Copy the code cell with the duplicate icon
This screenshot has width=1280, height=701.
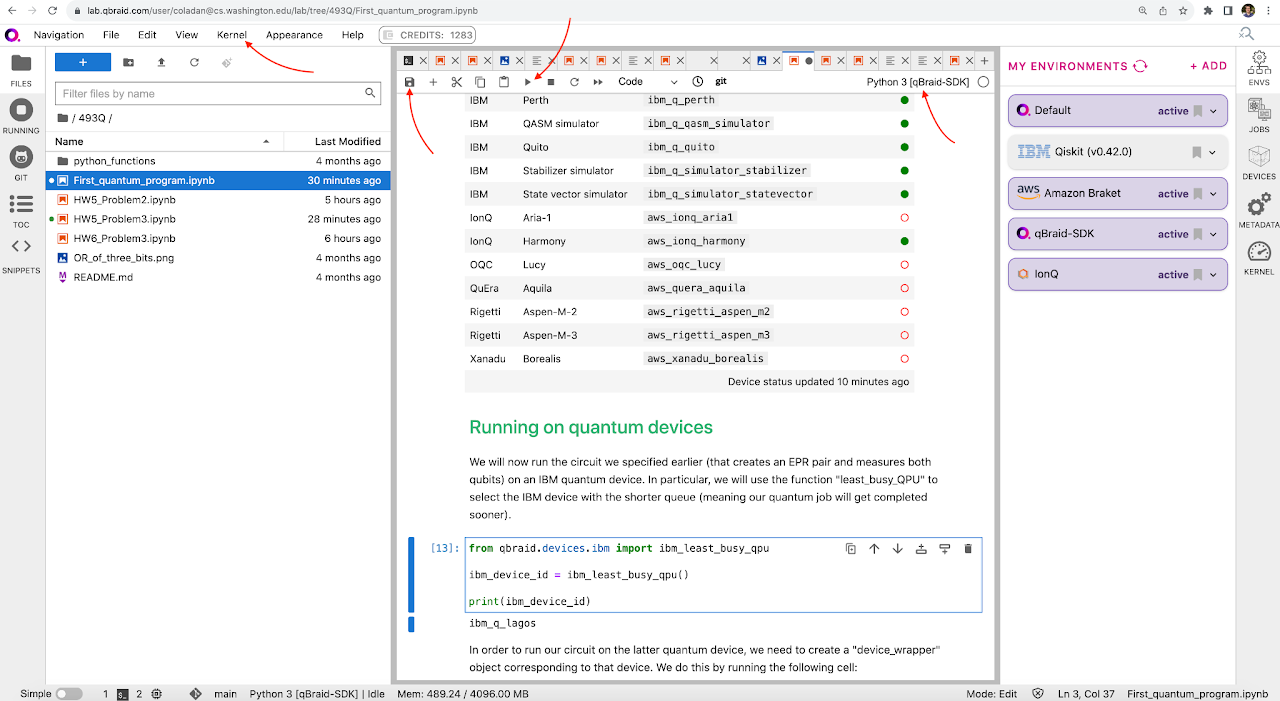point(851,549)
